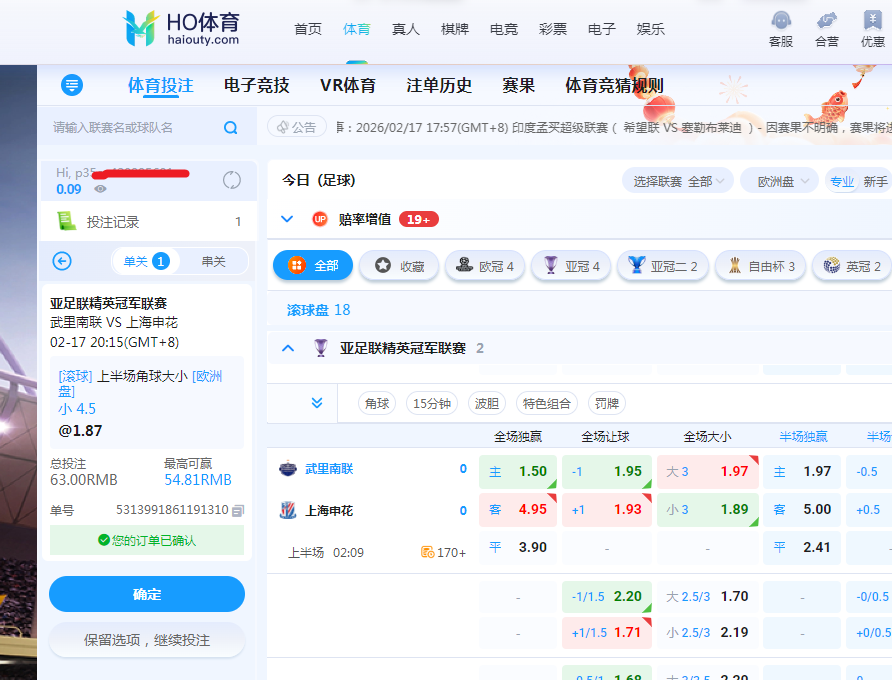Viewport: 892px width, 680px height.
Task: Open the partnership handshake icon
Action: (x=827, y=21)
